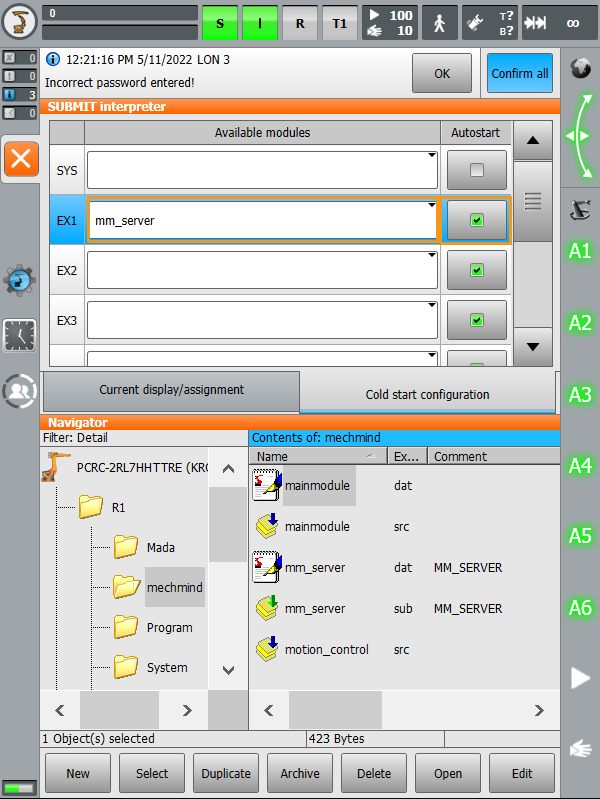Click the modules list scroll up arrow

533,141
